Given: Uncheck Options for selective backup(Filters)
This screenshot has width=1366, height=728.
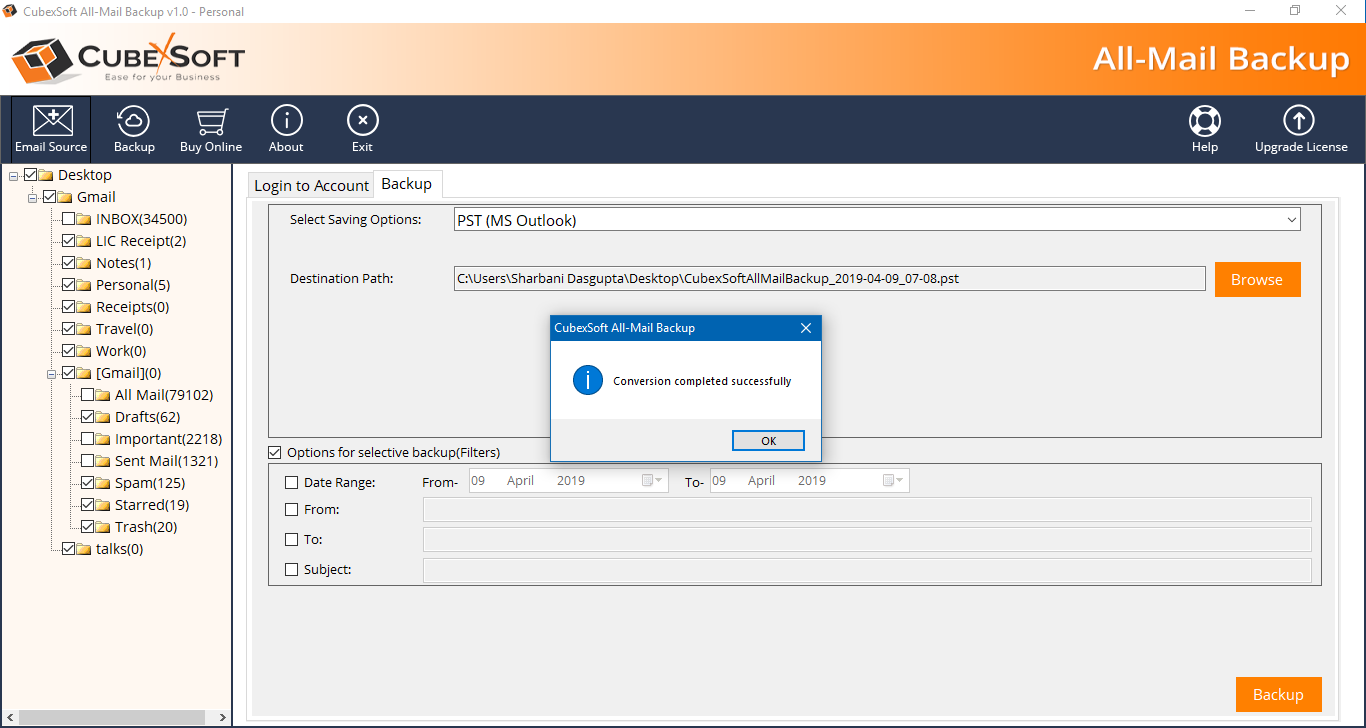Looking at the screenshot, I should (275, 453).
